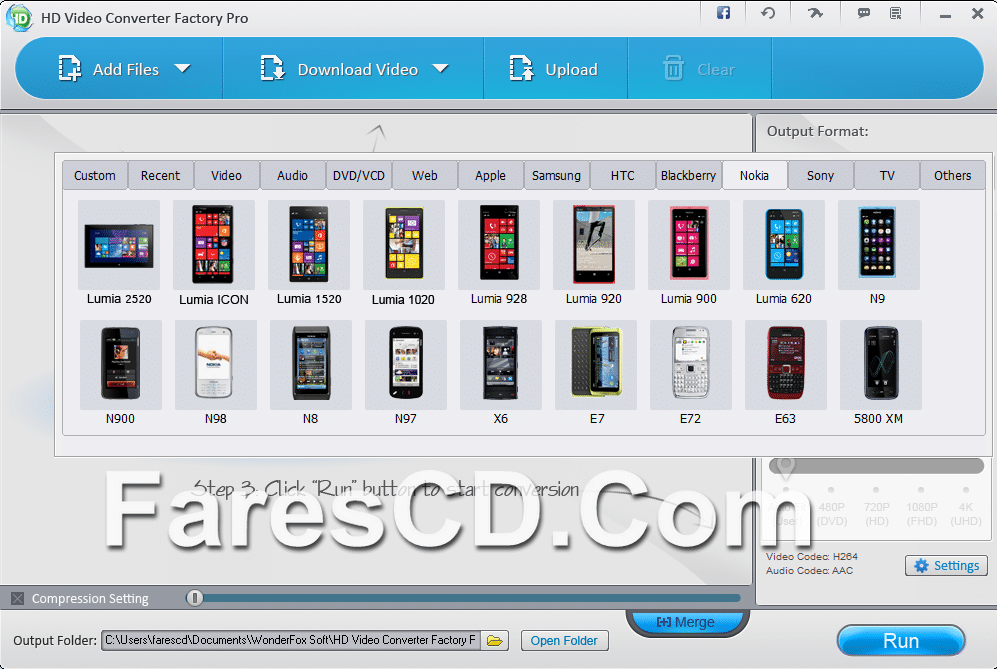This screenshot has width=997, height=669.
Task: Click the undo arrow icon in title bar
Action: tap(768, 13)
